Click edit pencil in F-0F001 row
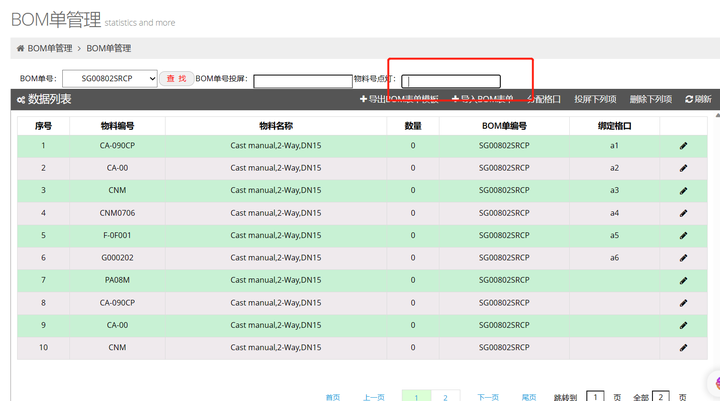 (683, 236)
